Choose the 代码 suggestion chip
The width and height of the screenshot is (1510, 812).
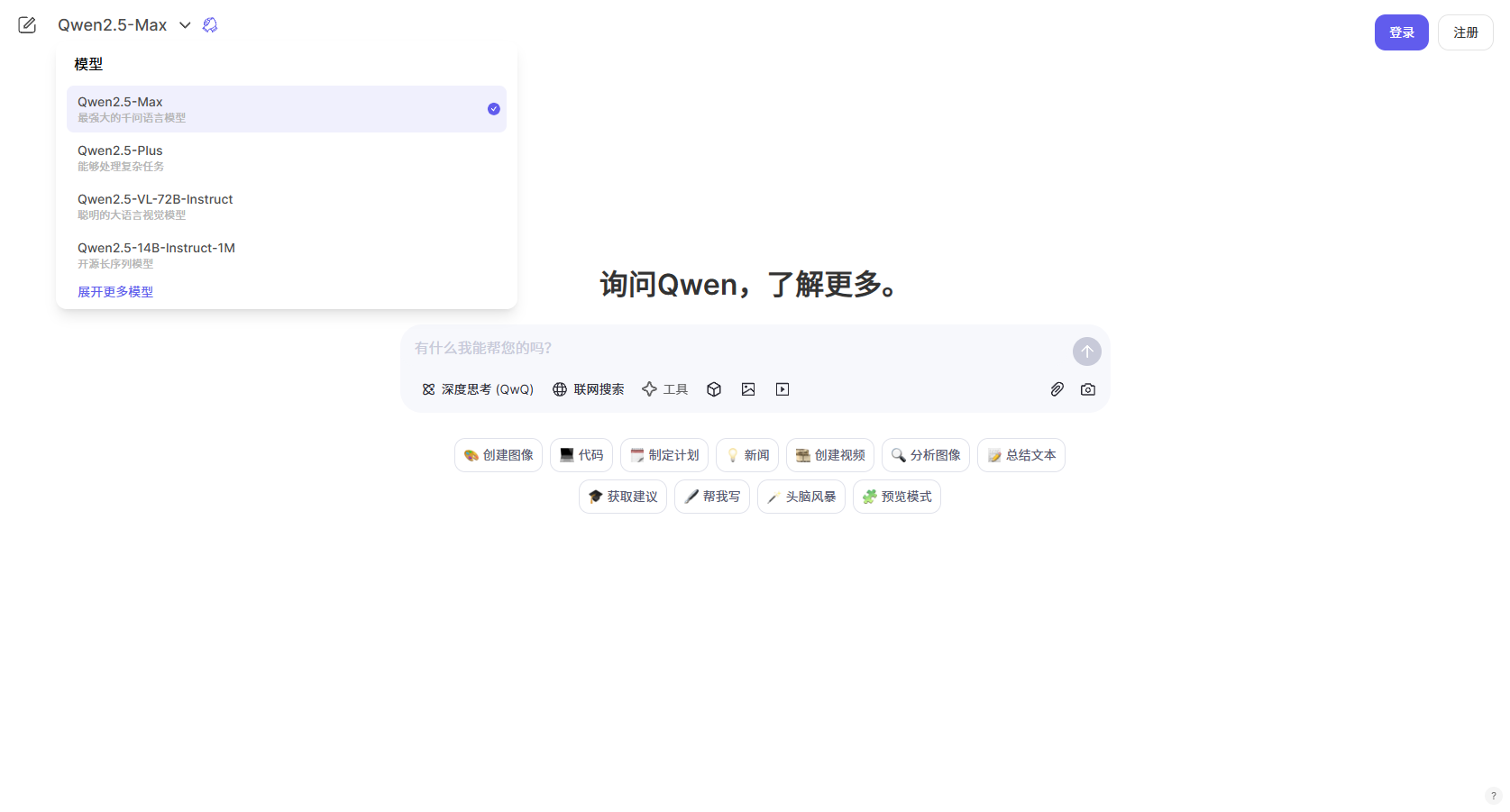click(x=581, y=455)
